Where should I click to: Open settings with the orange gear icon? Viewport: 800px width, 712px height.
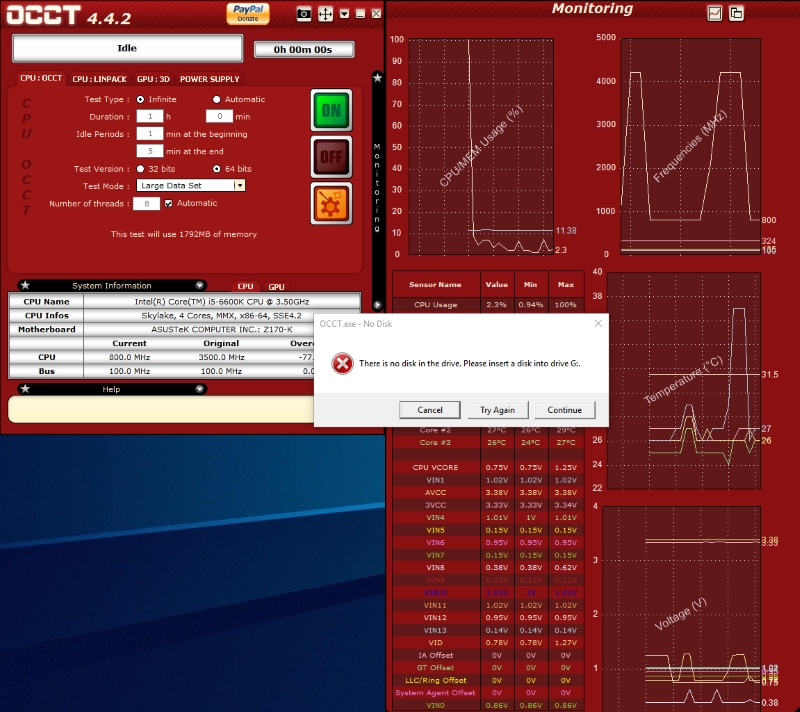coord(331,204)
